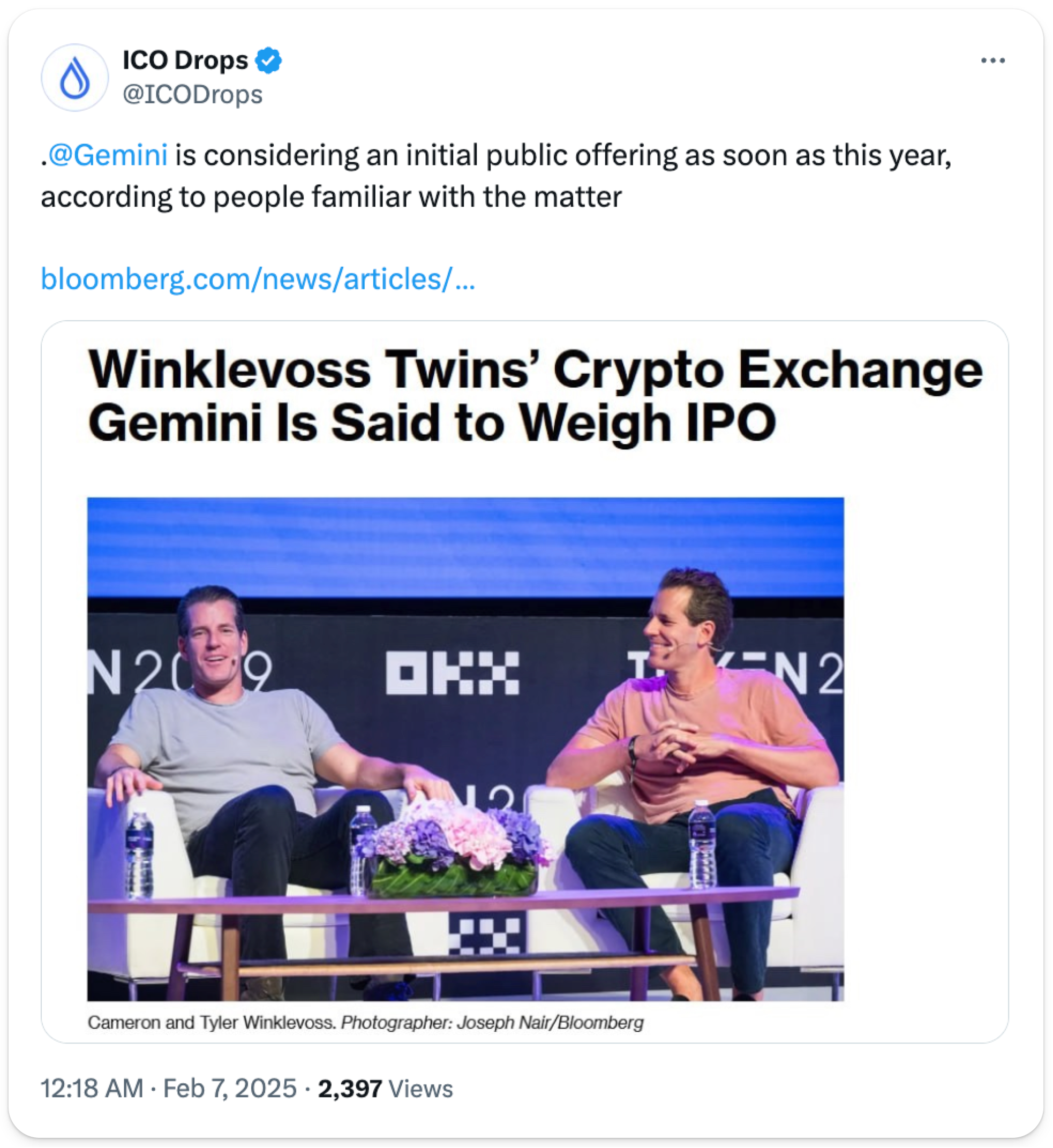Open the 2,397 Views count
The height and width of the screenshot is (1148, 1053).
click(385, 1089)
